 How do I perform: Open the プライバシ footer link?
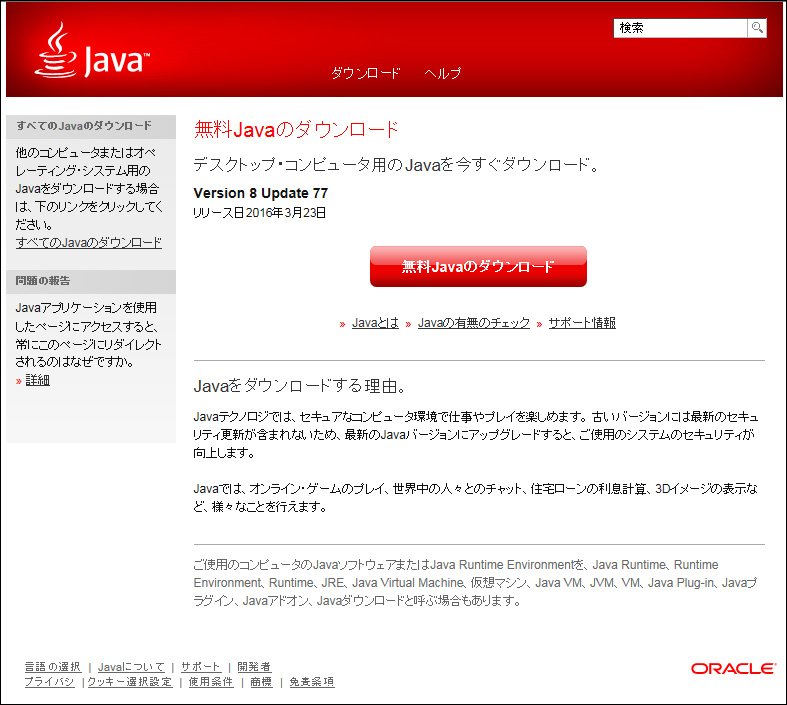[49, 682]
